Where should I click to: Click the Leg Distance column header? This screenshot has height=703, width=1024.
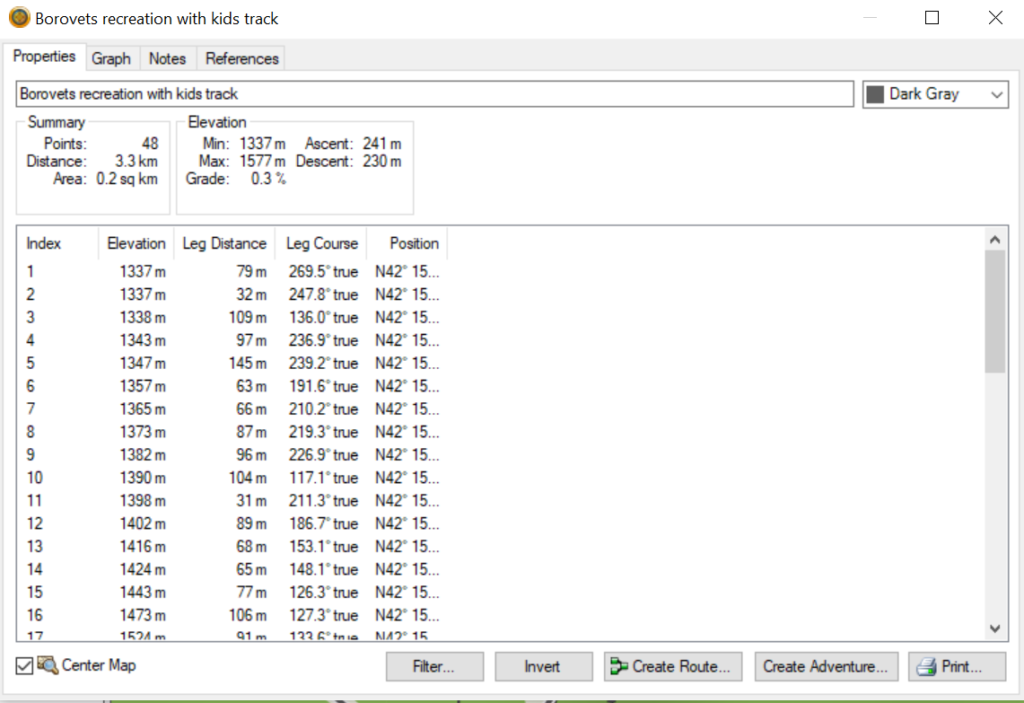pyautogui.click(x=224, y=243)
